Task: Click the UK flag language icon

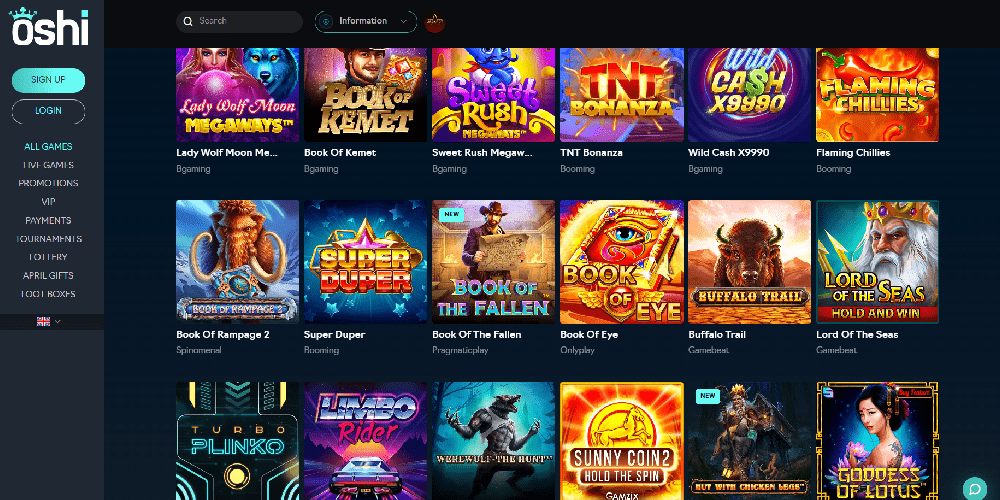Action: pyautogui.click(x=43, y=321)
